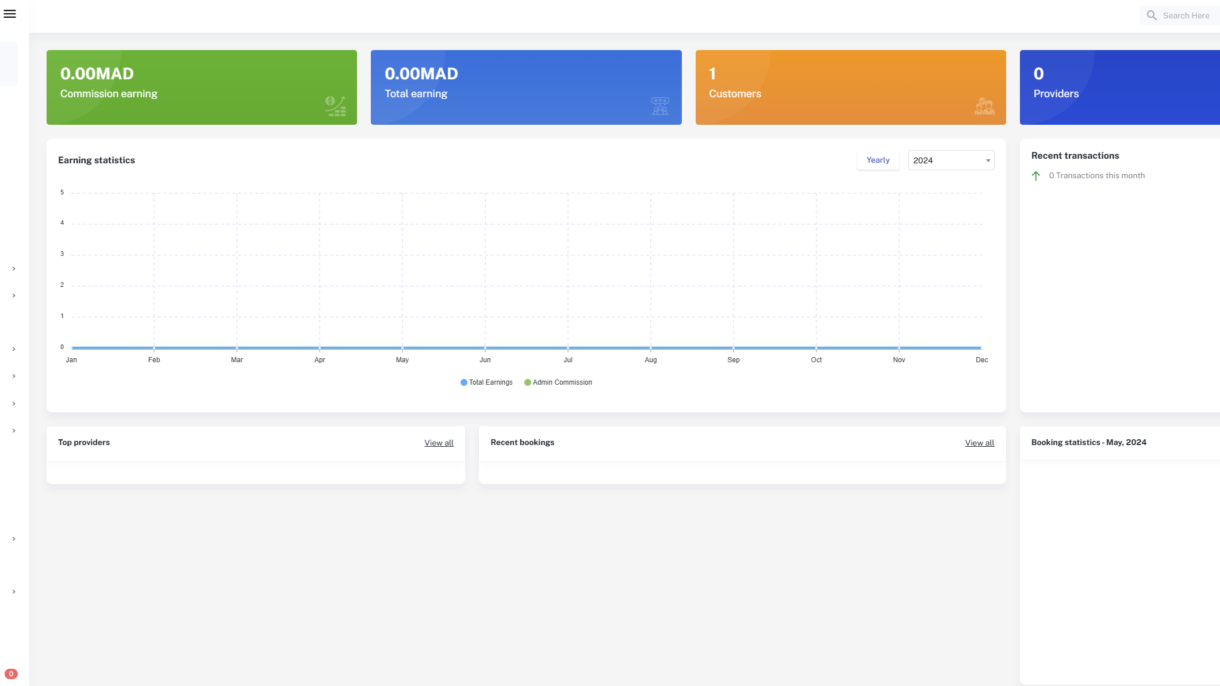1220x686 pixels.
Task: Click the Earning statistics heading
Action: pos(96,160)
